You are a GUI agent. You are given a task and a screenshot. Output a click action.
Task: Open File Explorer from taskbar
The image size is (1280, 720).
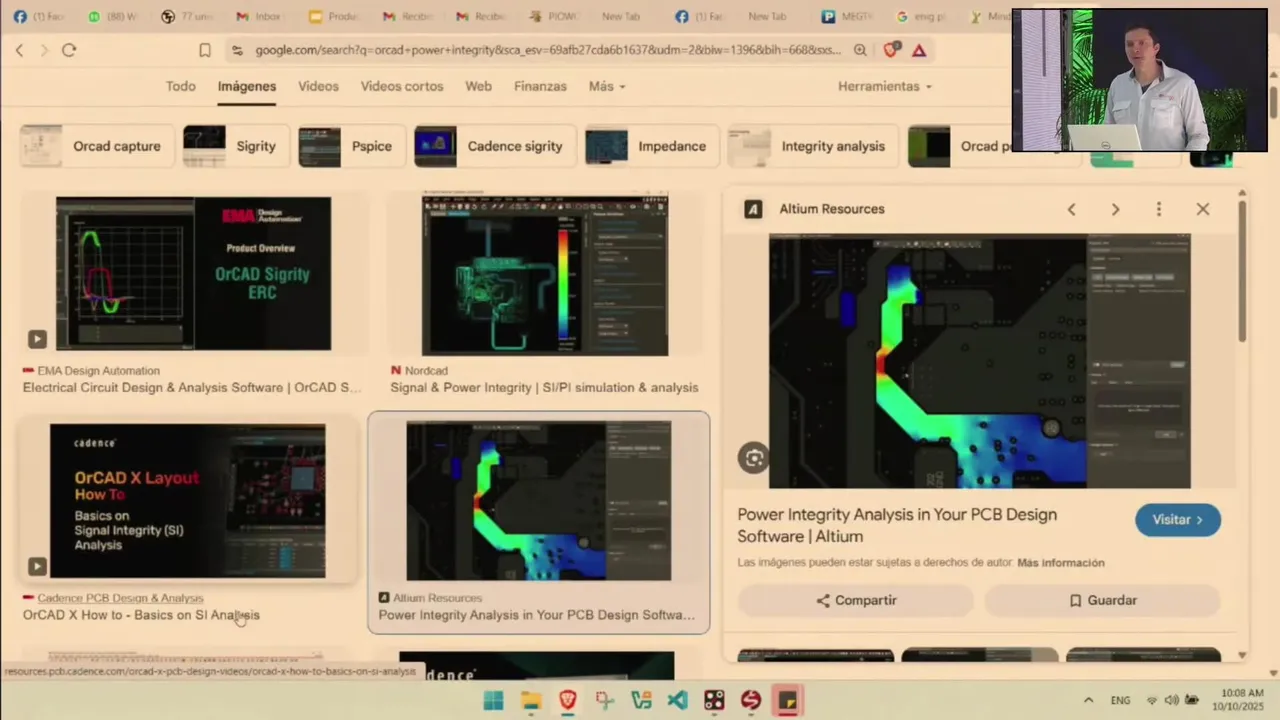point(531,700)
